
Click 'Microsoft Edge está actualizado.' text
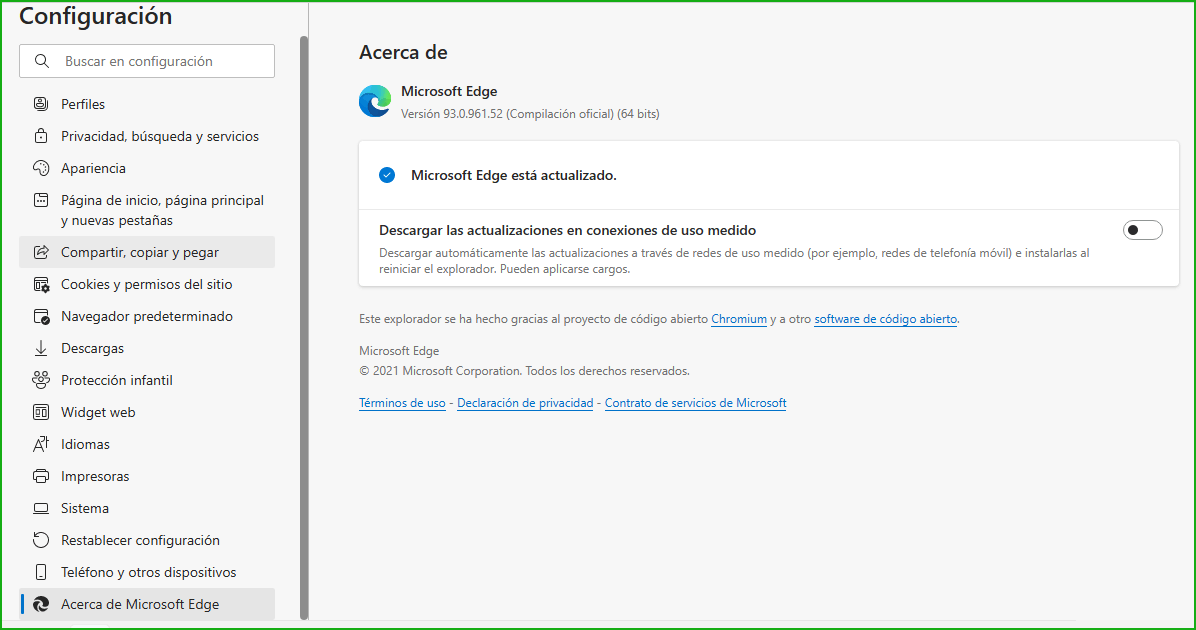click(513, 175)
